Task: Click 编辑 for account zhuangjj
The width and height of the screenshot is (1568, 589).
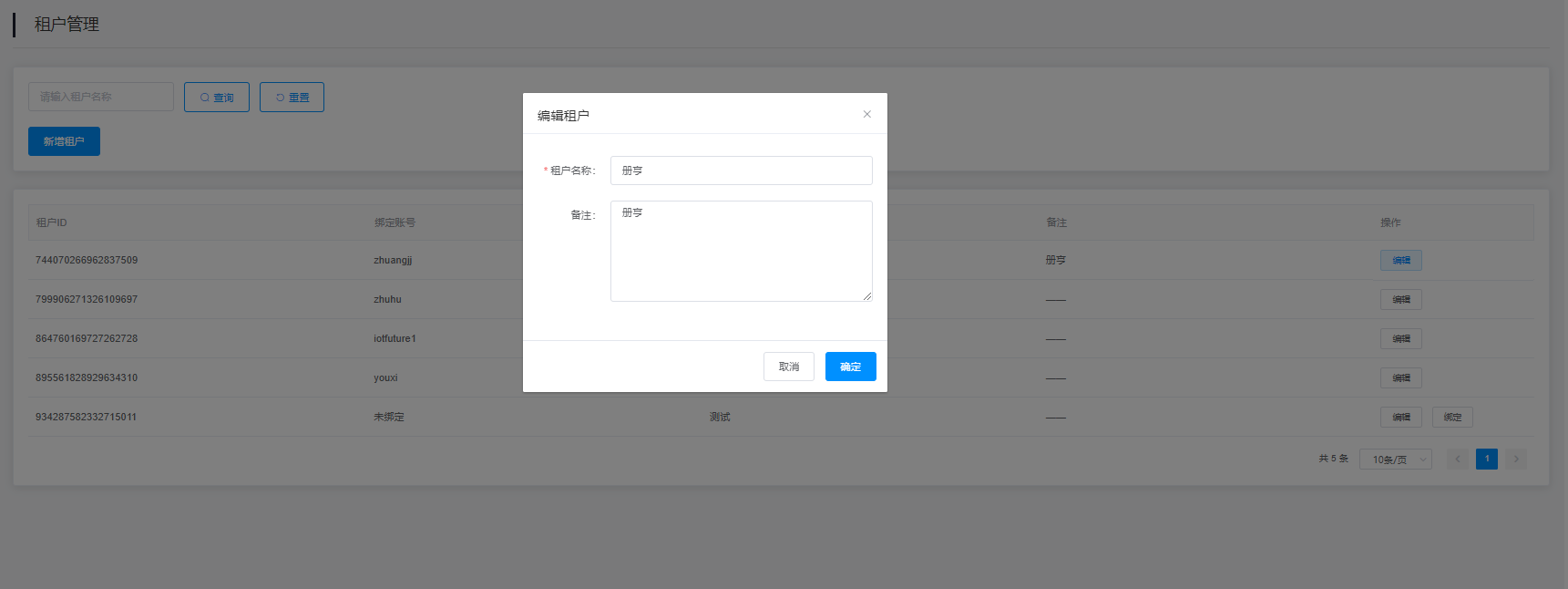Action: coord(1400,261)
